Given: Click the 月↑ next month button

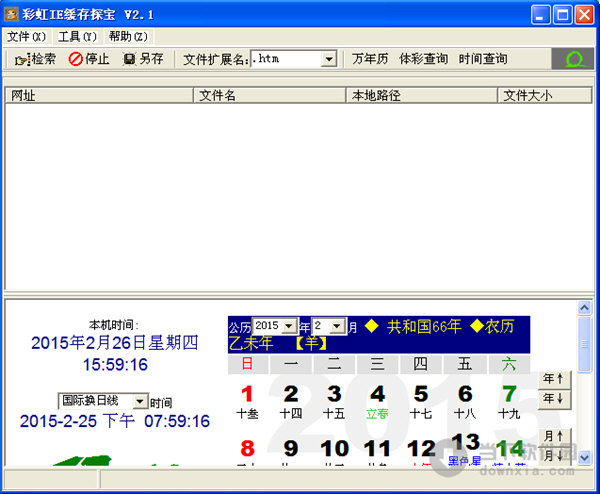Looking at the screenshot, I should (551, 436).
